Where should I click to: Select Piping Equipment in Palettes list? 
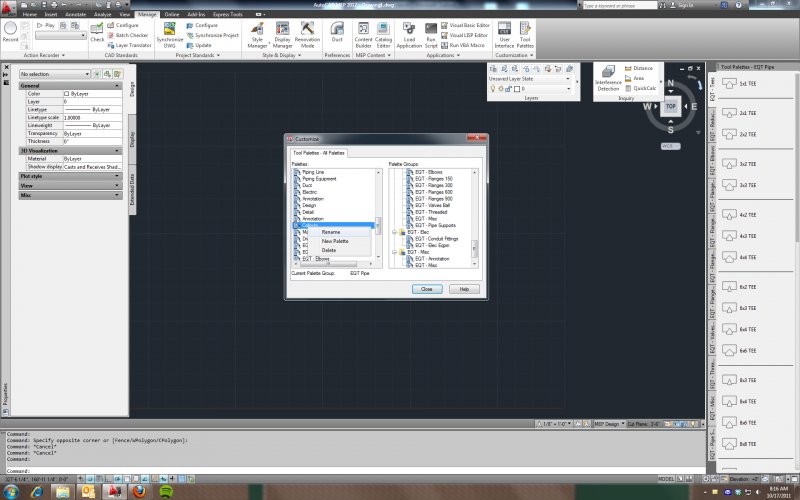319,179
